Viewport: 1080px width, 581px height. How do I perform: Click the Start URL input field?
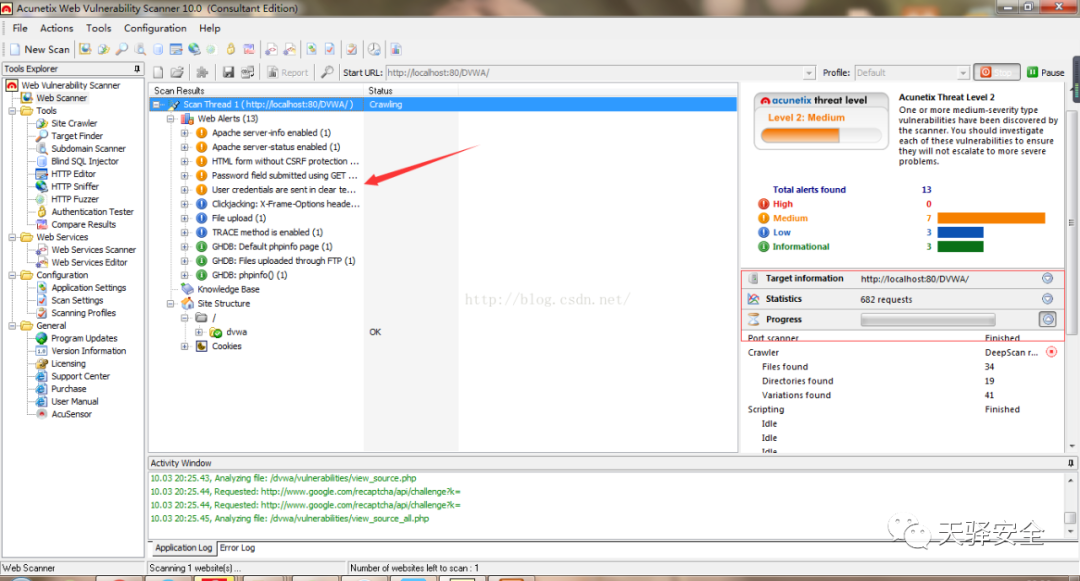pos(594,73)
